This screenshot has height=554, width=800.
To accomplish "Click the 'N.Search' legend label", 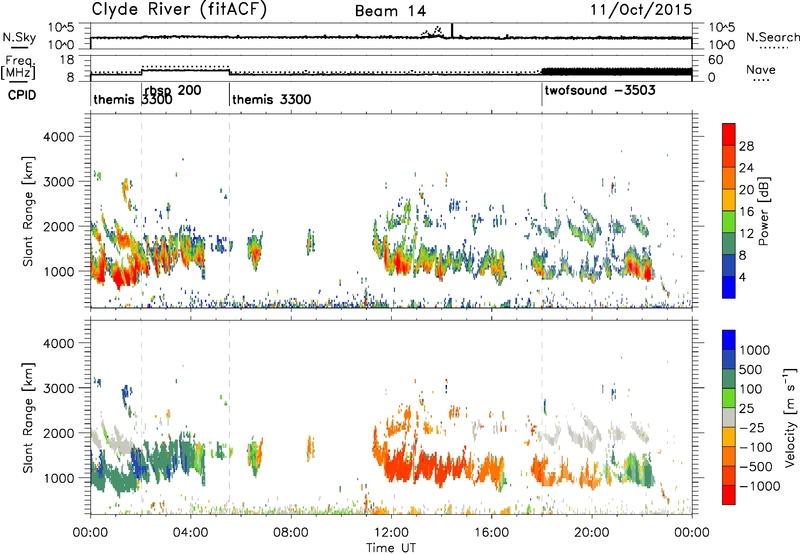I will [x=772, y=37].
